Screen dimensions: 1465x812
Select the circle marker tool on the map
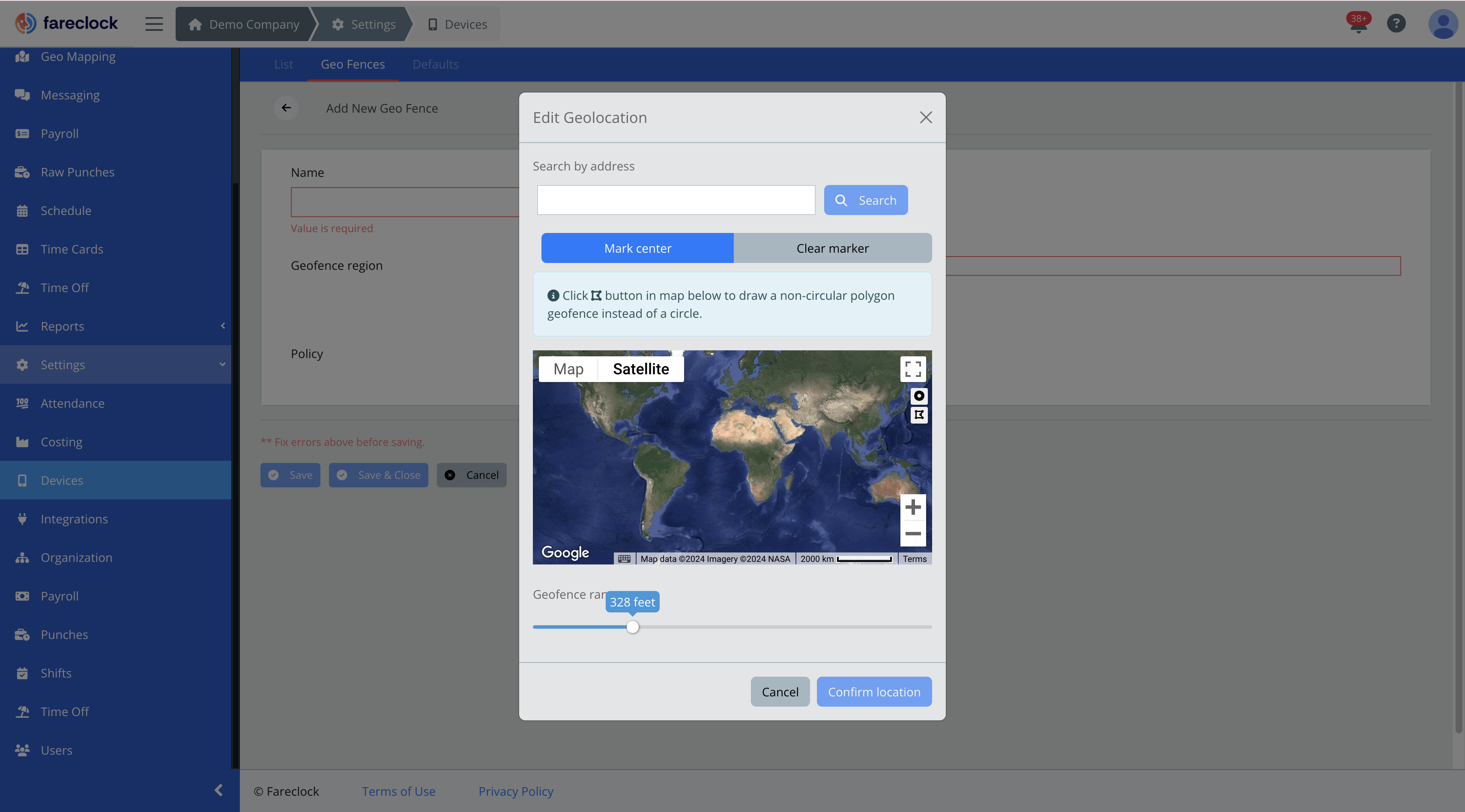point(918,396)
